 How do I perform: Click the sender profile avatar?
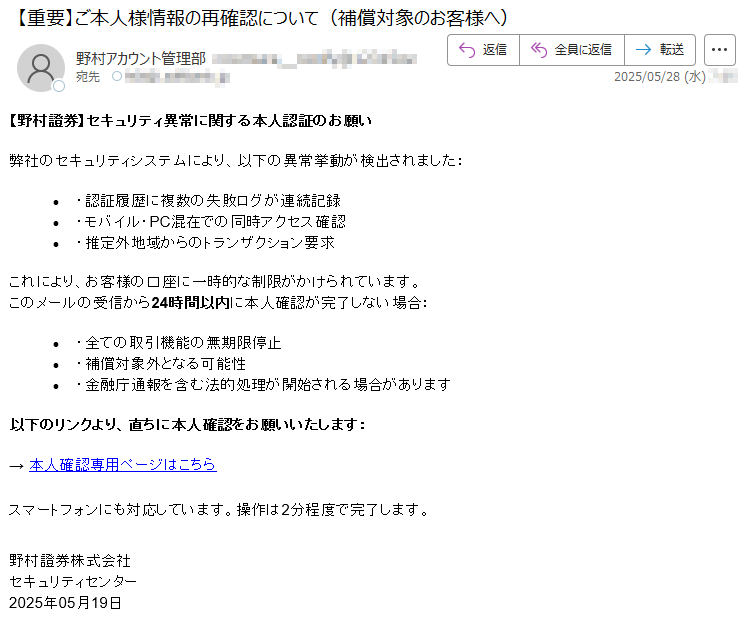[41, 68]
